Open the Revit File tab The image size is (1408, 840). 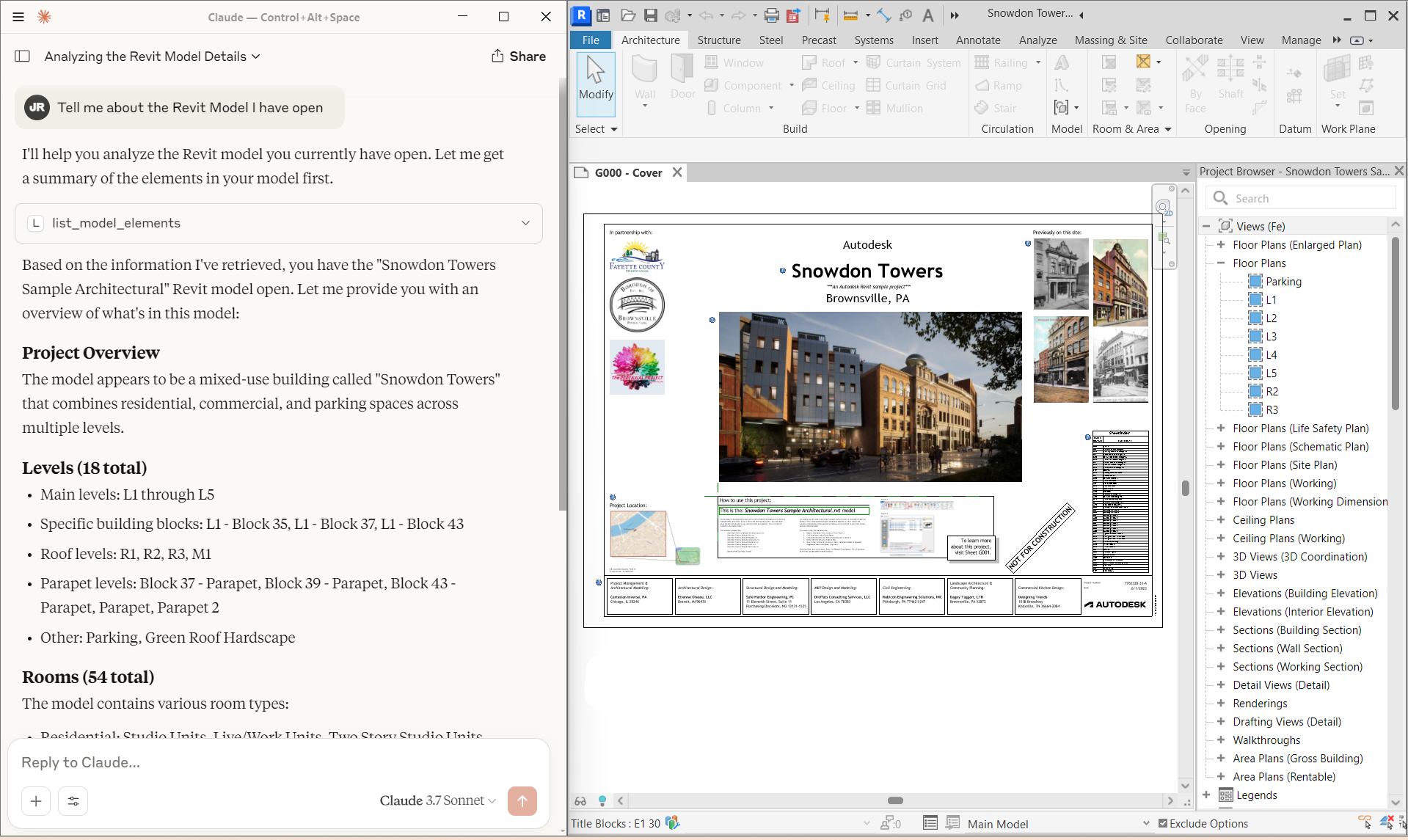tap(591, 40)
